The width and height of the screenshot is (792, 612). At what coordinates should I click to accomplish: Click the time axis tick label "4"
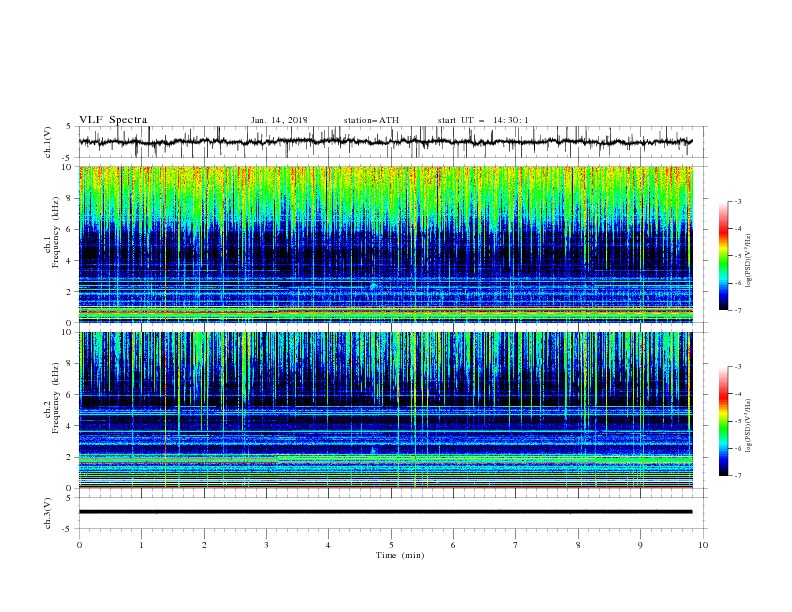[x=328, y=545]
